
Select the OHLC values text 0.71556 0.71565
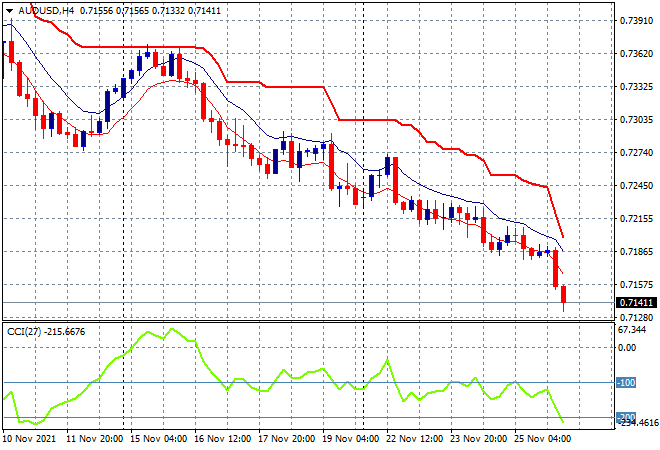[114, 11]
